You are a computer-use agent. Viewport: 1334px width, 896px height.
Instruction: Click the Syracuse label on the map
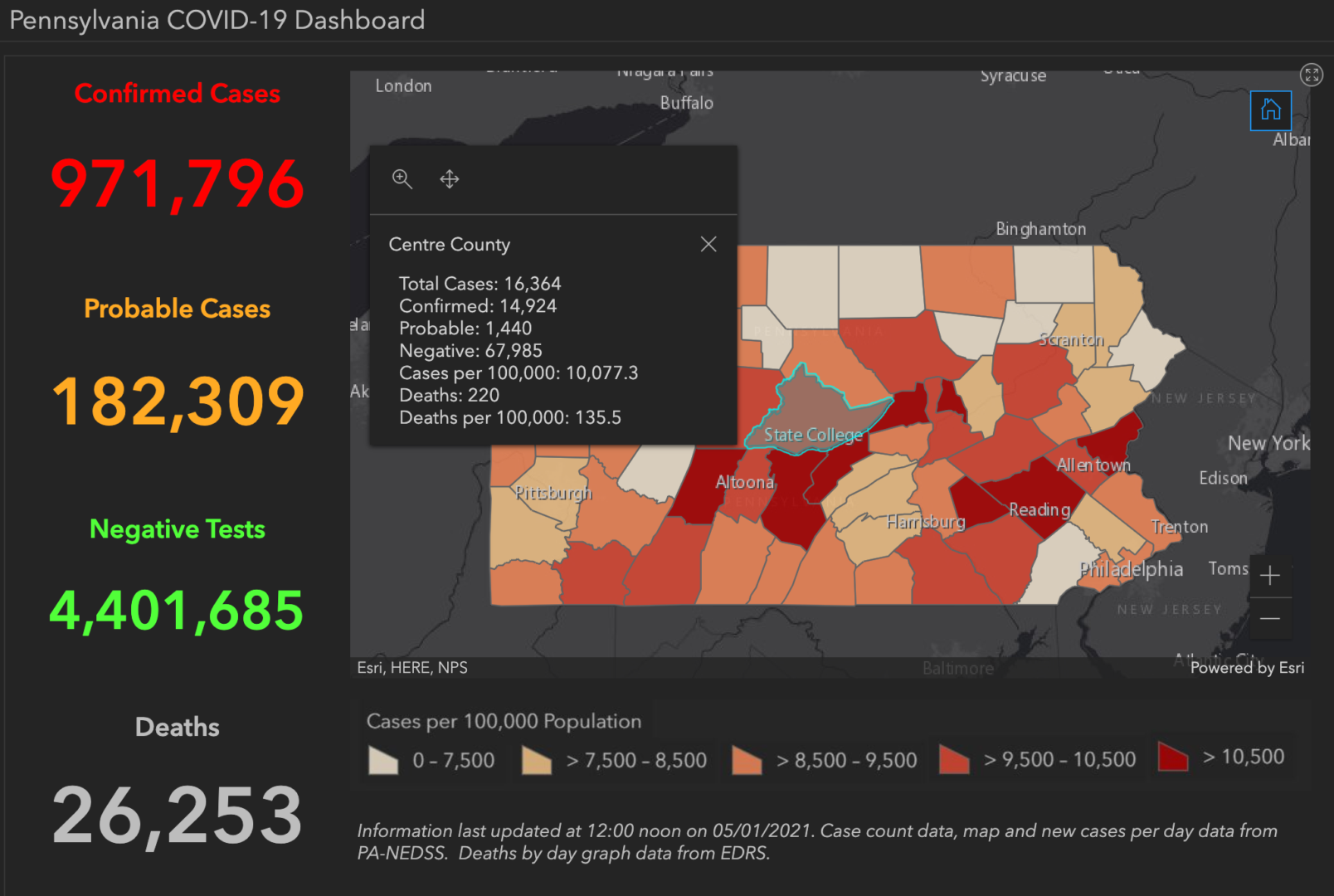tap(1013, 75)
